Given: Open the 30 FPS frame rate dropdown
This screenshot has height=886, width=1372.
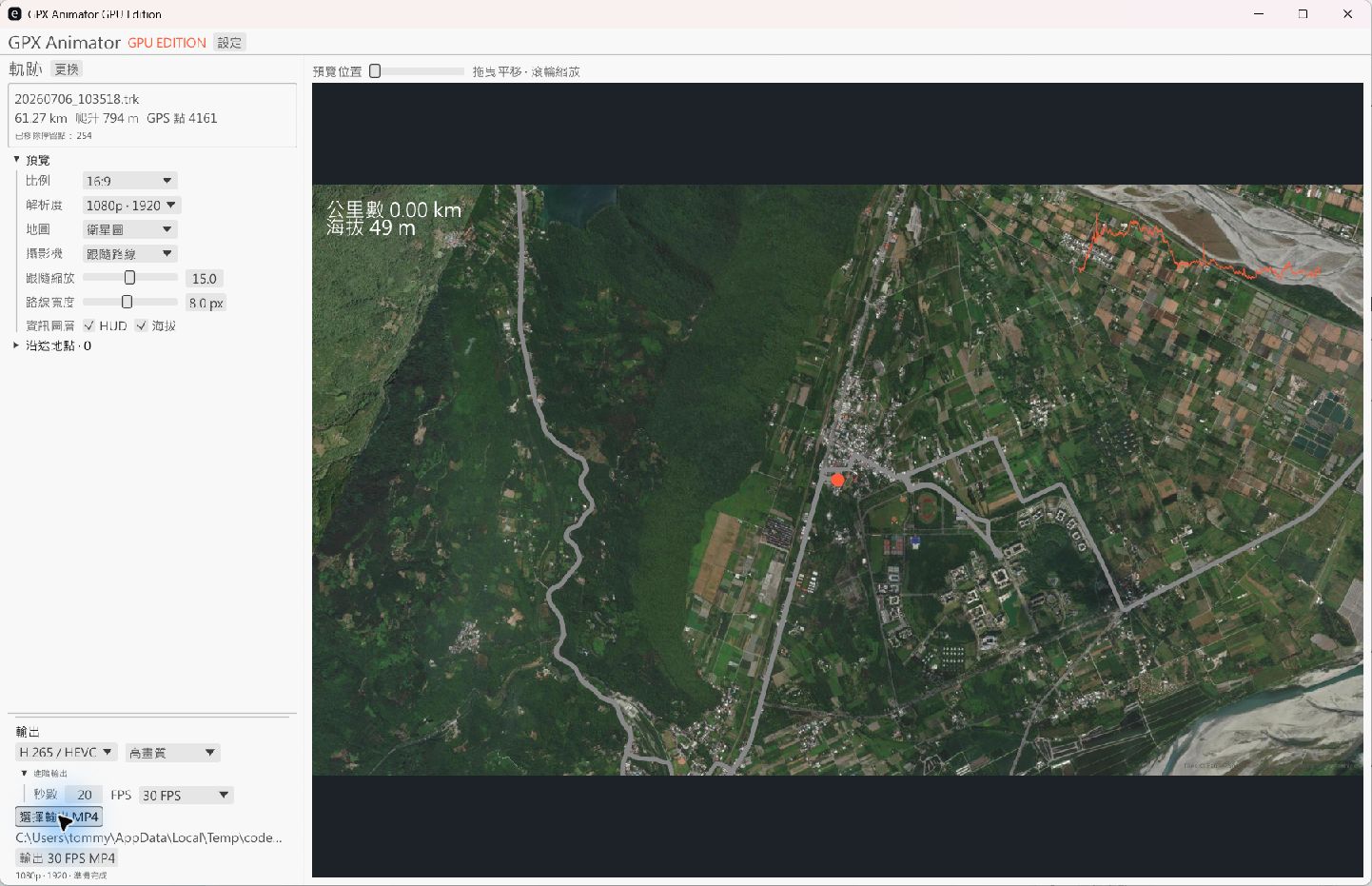Looking at the screenshot, I should (186, 796).
